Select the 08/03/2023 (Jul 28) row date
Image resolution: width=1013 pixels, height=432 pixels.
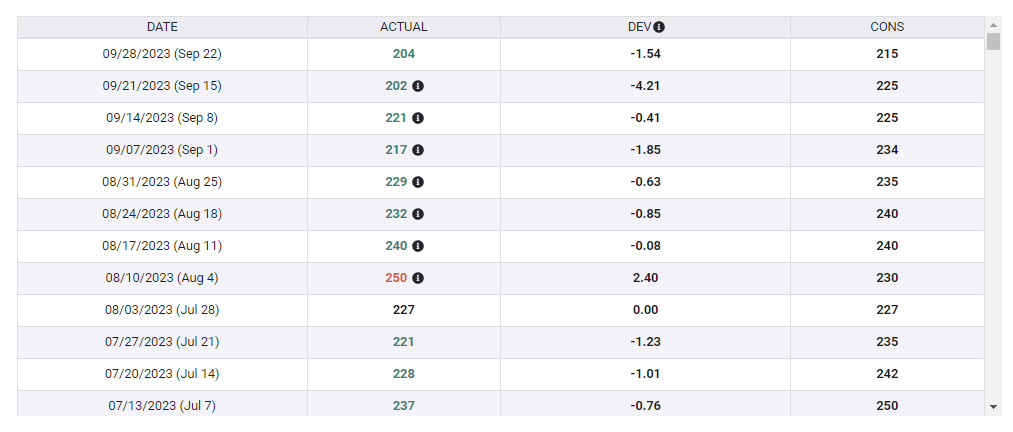162,310
